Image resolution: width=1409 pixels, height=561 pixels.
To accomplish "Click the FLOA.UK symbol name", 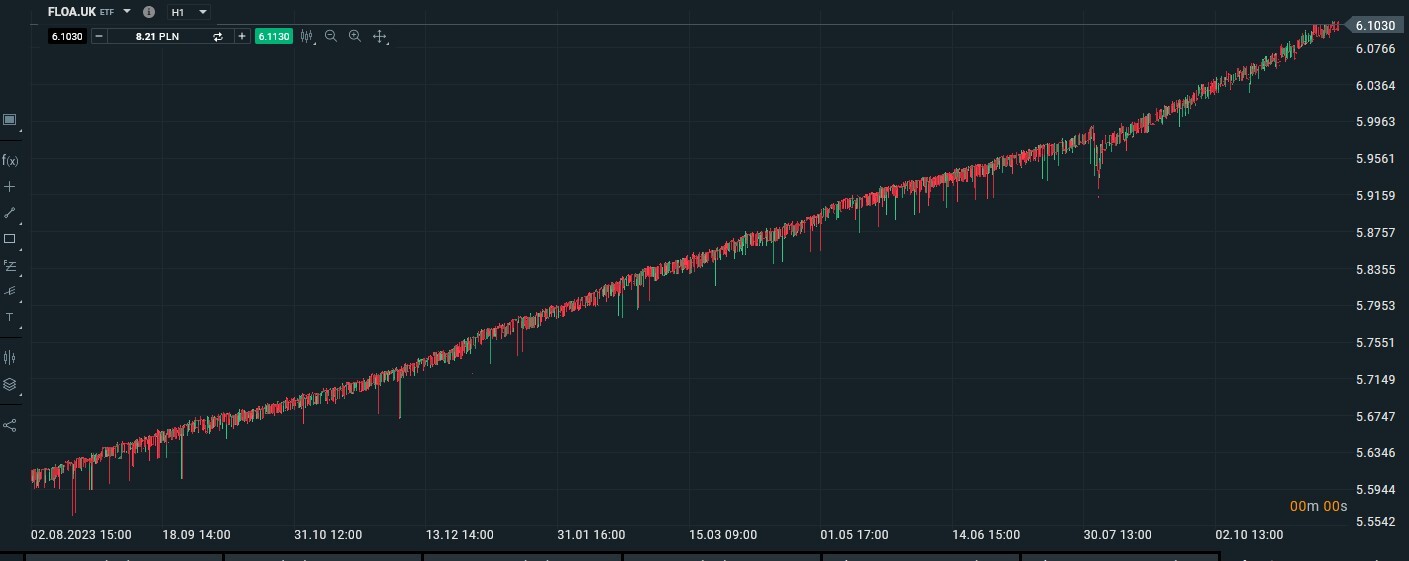I will pyautogui.click(x=71, y=12).
